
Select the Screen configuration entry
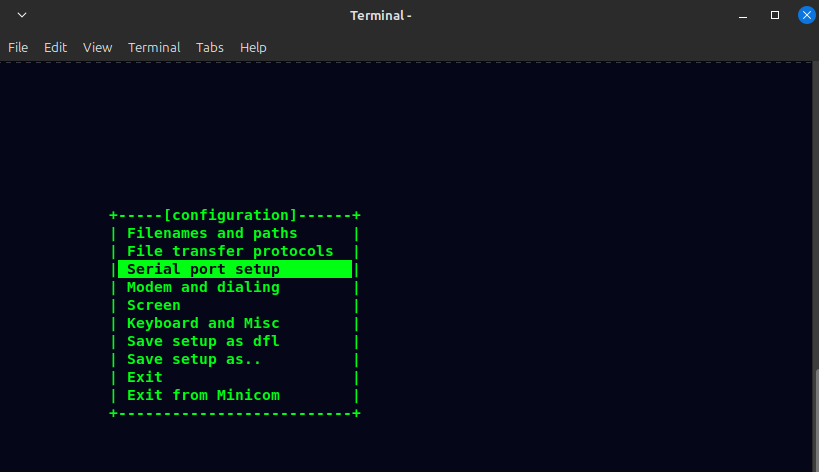pos(154,305)
